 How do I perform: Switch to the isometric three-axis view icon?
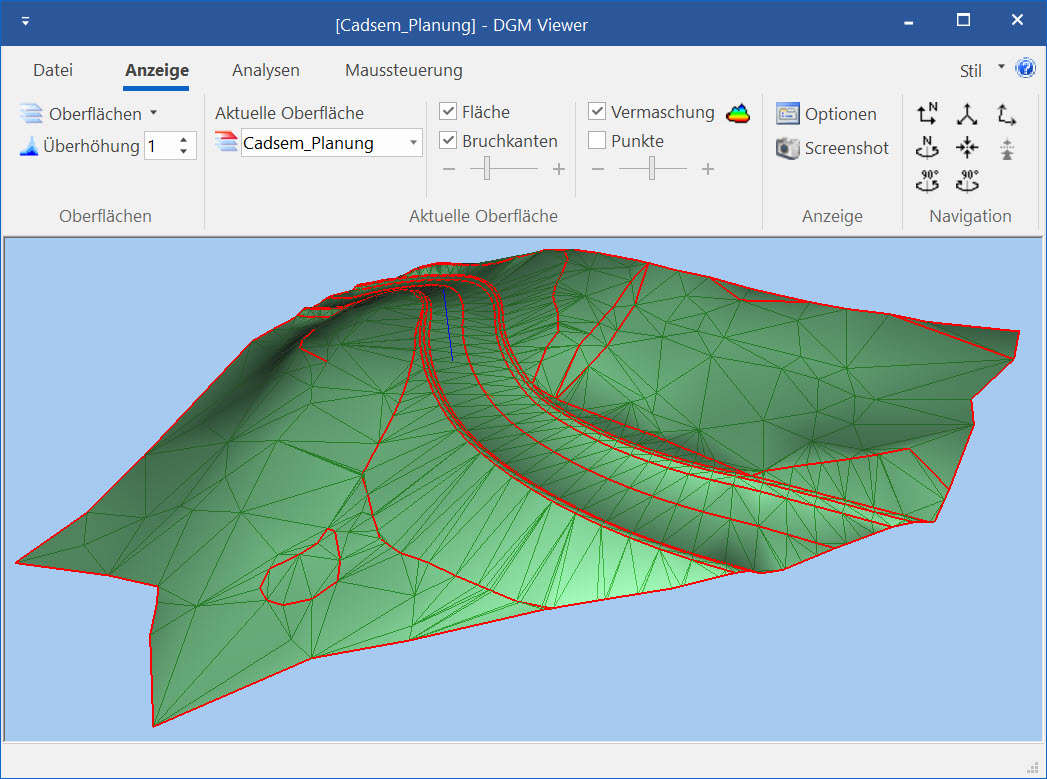(967, 114)
